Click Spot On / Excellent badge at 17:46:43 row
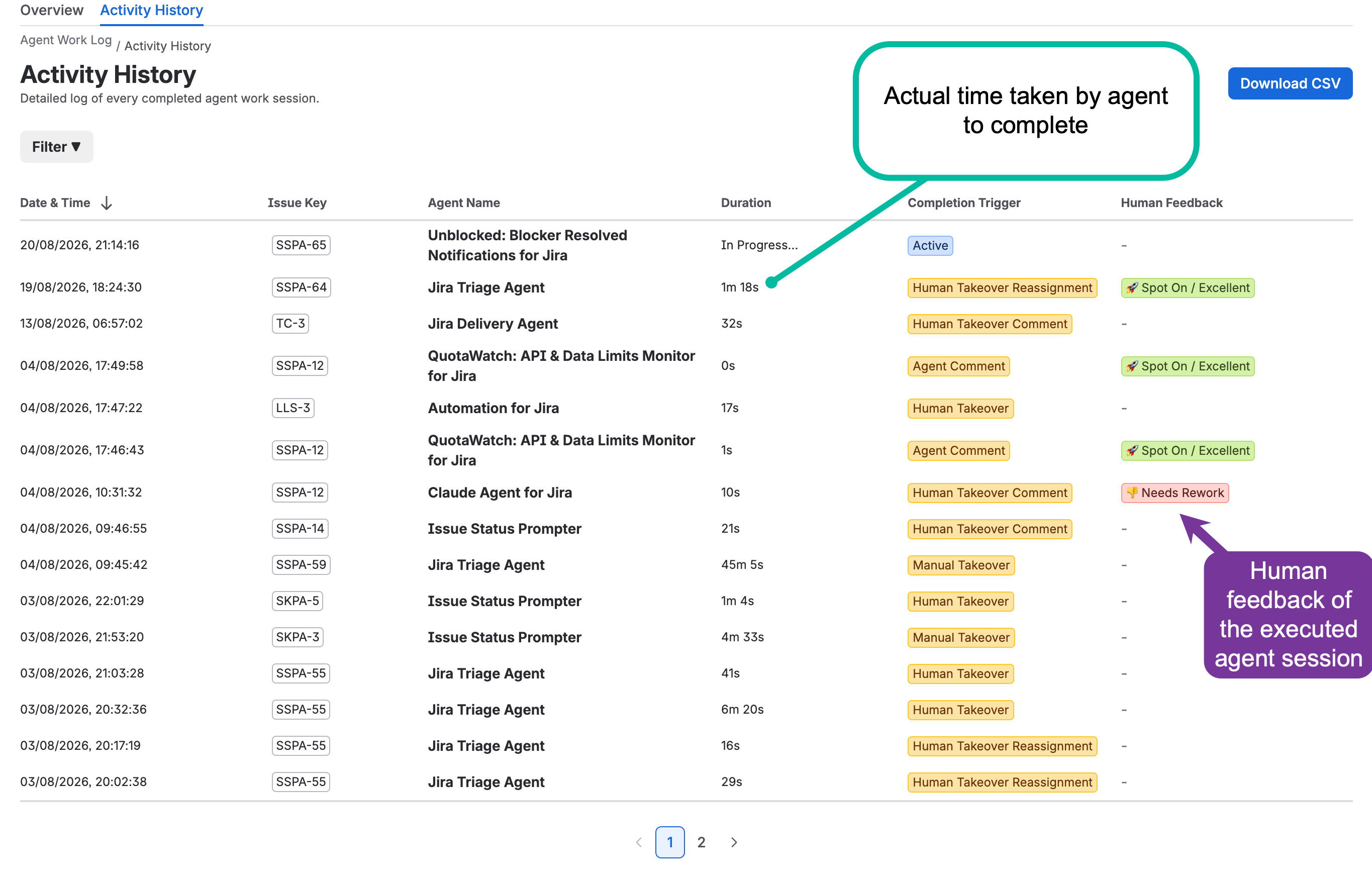Screen dimensions: 1372x878 [x=1188, y=451]
